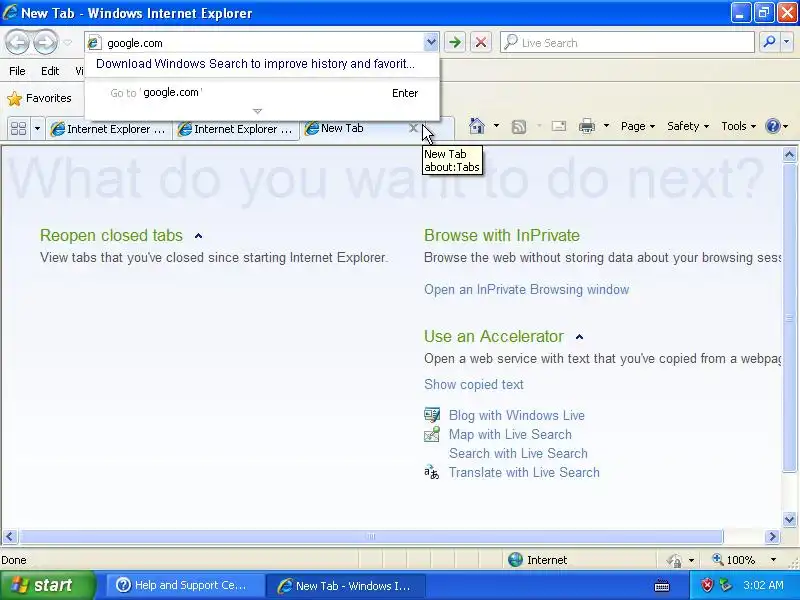Screen dimensions: 800x600
Task: Click horizontal scrollbar left arrow
Action: [9, 536]
